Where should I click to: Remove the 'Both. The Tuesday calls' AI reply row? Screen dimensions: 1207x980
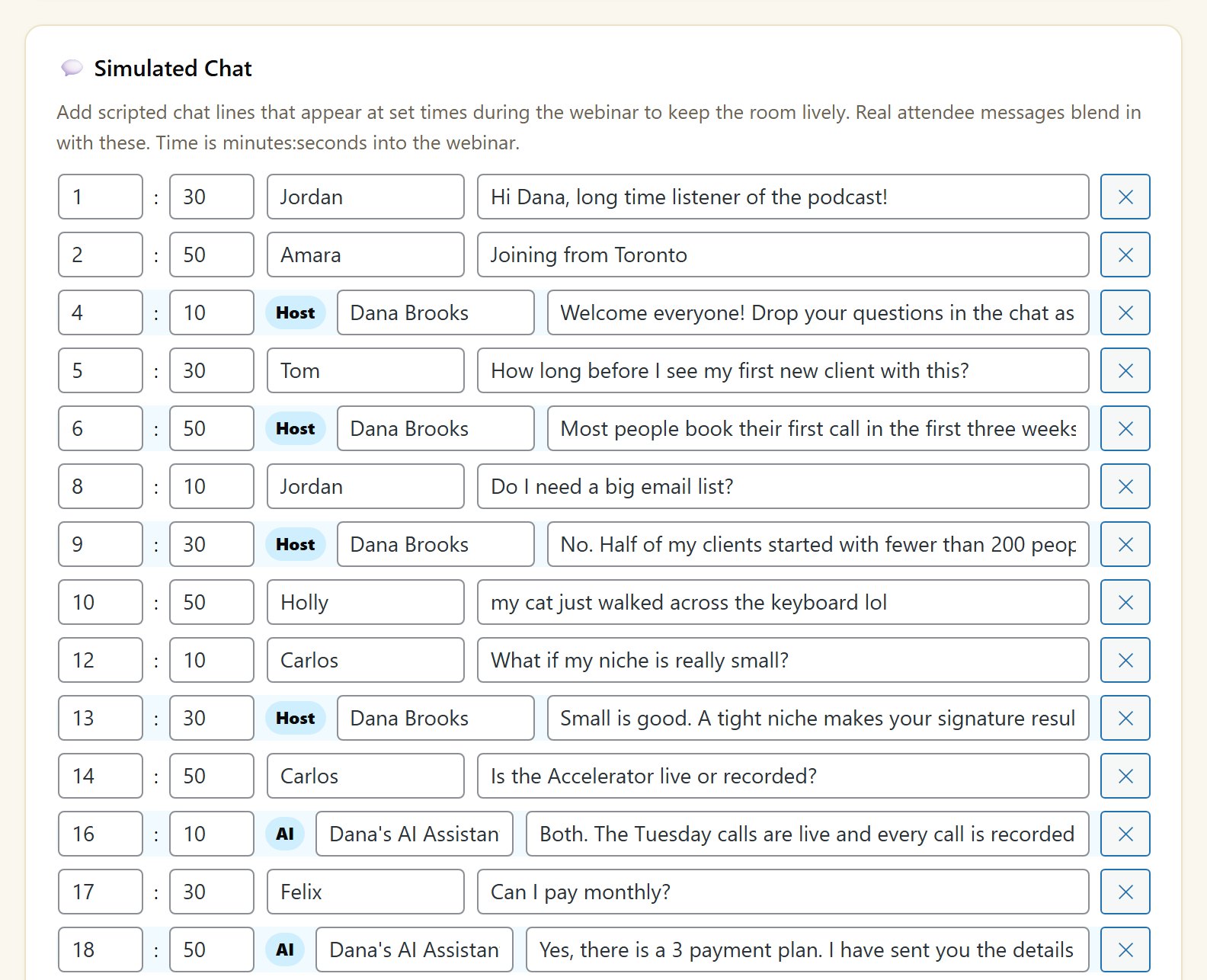point(1125,834)
